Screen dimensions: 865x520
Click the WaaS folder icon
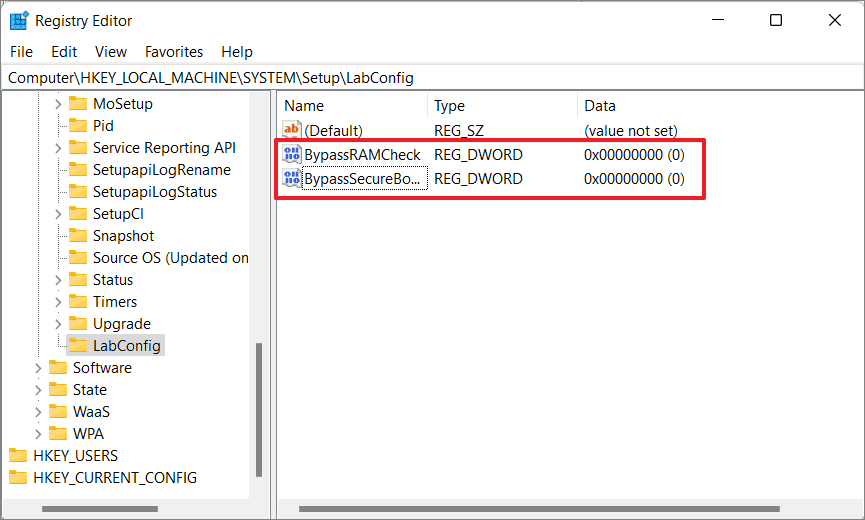pos(58,412)
